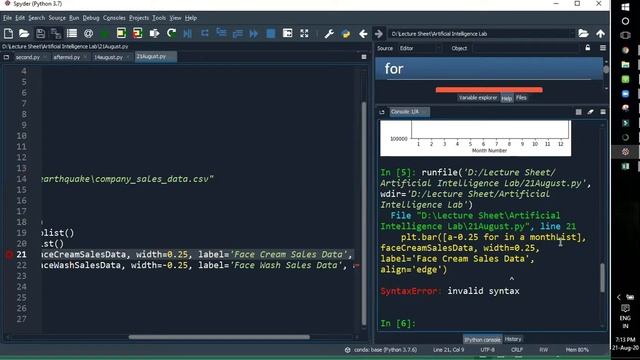Toggle the breakpoint on line 21

click(9, 254)
